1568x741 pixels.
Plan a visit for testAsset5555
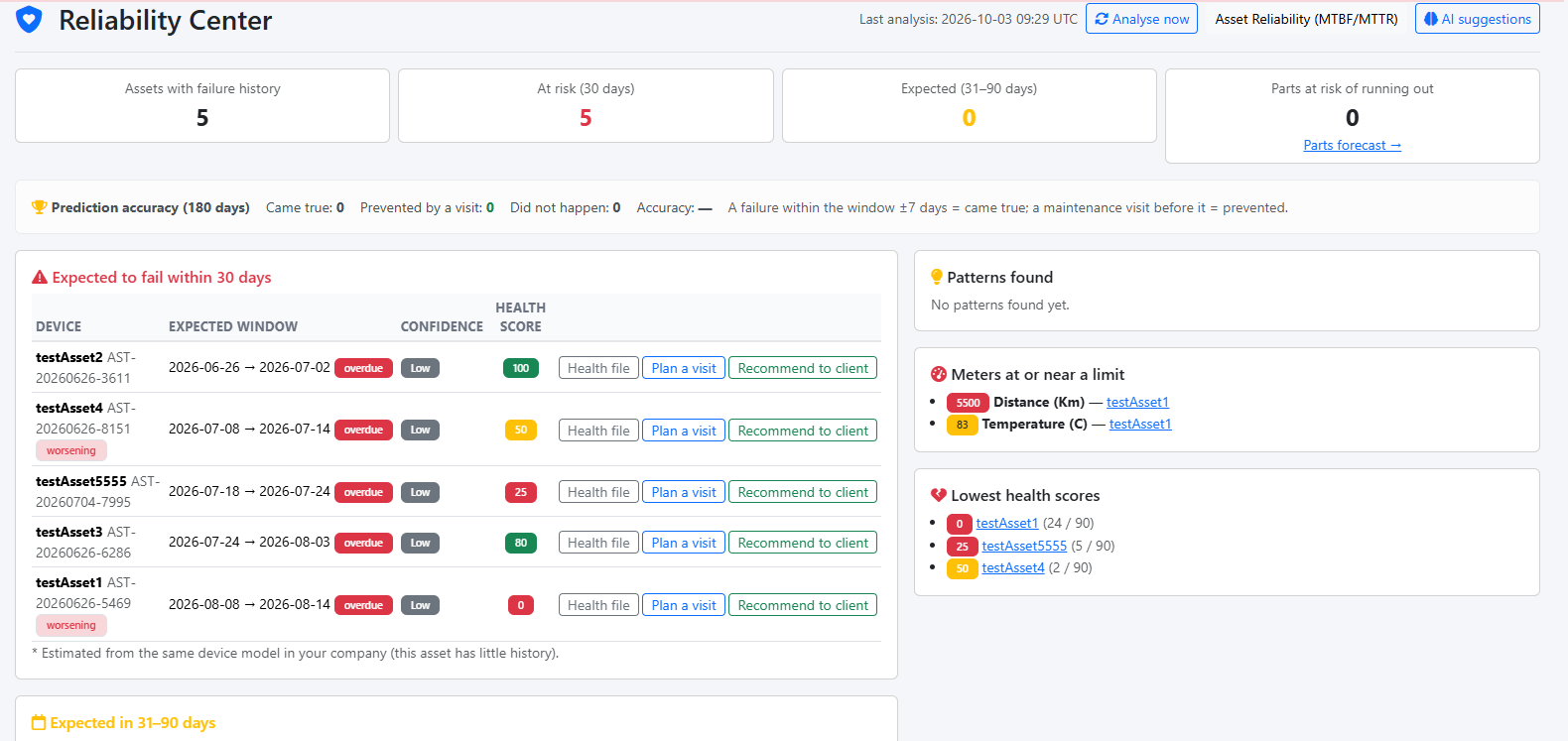684,492
